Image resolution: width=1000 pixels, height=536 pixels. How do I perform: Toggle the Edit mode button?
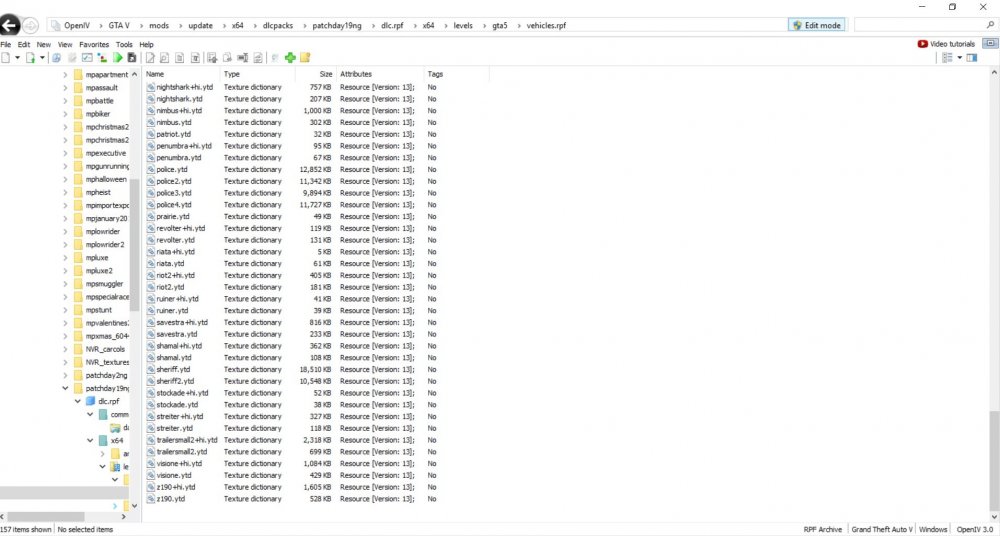pyautogui.click(x=817, y=25)
